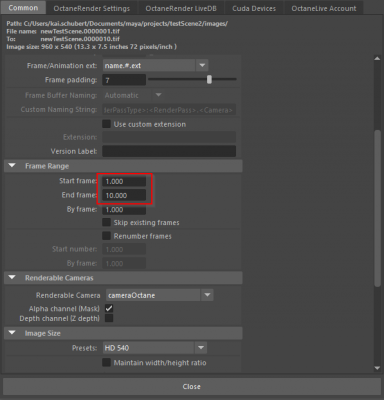384x400 pixels.
Task: Click the Path text line
Action: (x=117, y=24)
